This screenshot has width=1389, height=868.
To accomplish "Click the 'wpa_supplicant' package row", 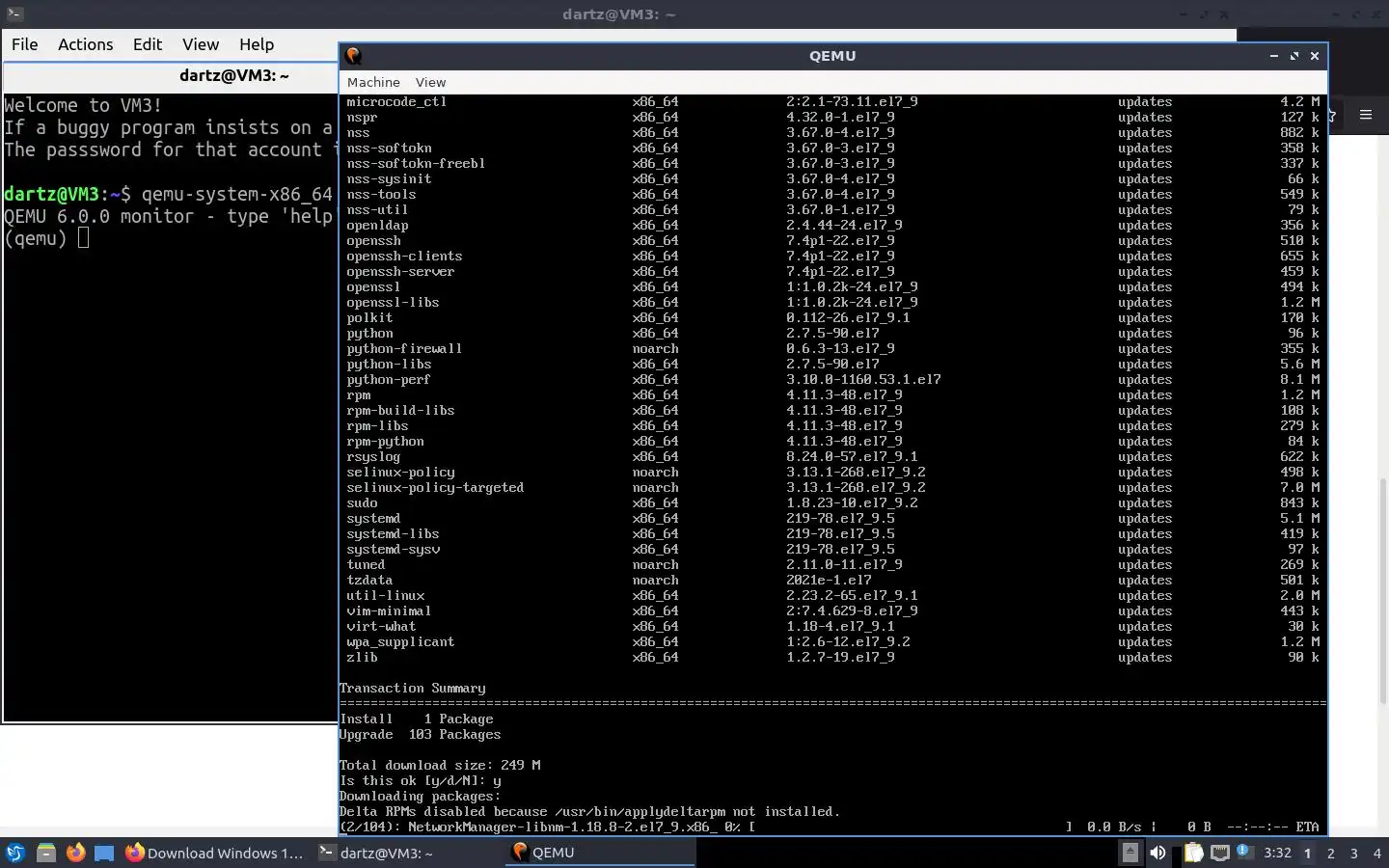I will [x=832, y=641].
